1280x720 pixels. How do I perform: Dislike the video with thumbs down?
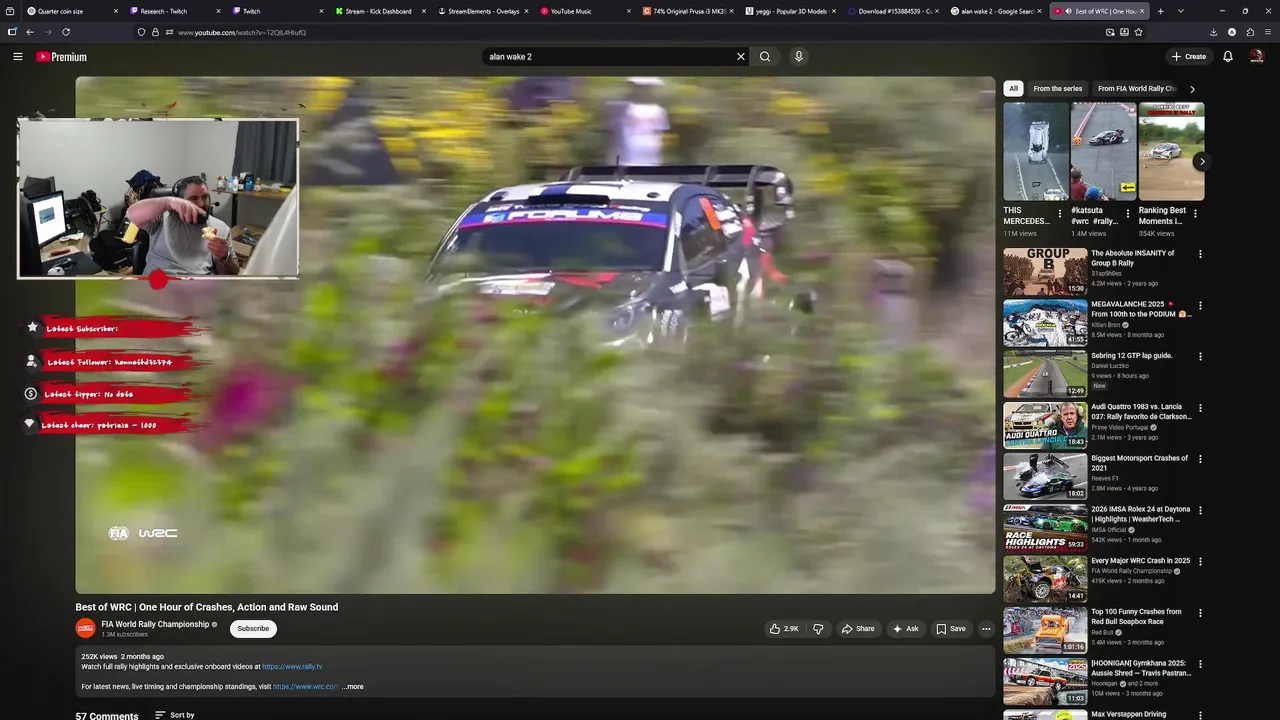click(818, 629)
